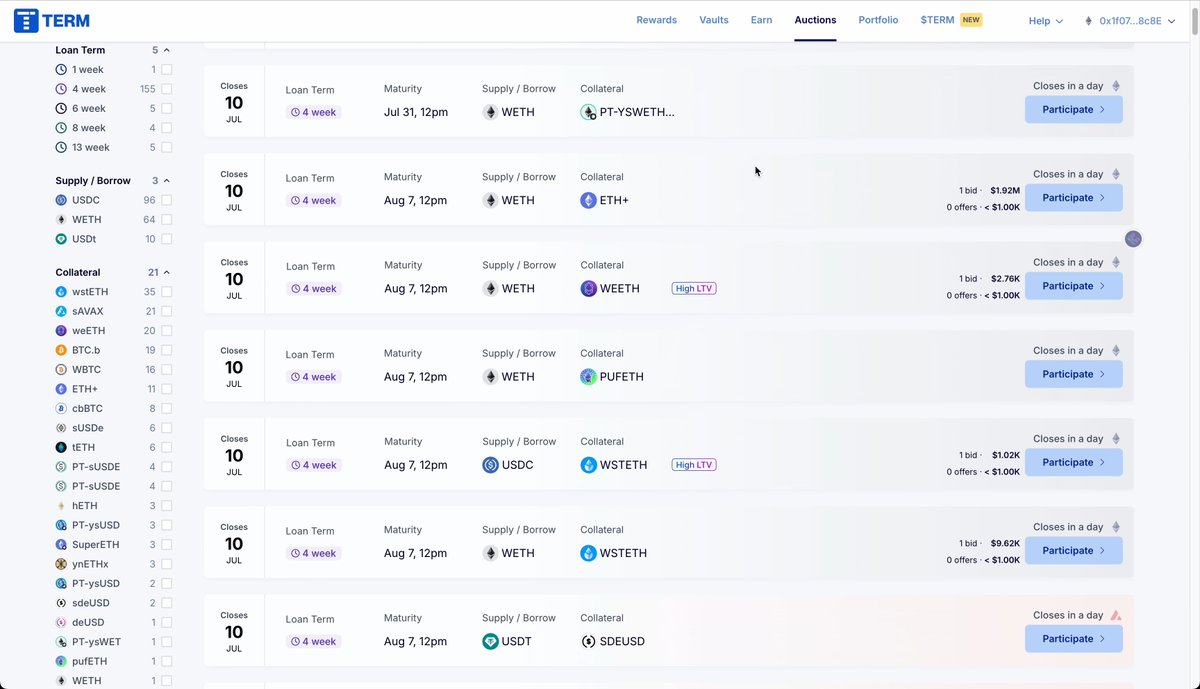The height and width of the screenshot is (689, 1200).
Task: Click the wstETH collateral filter icon
Action: tap(62, 292)
